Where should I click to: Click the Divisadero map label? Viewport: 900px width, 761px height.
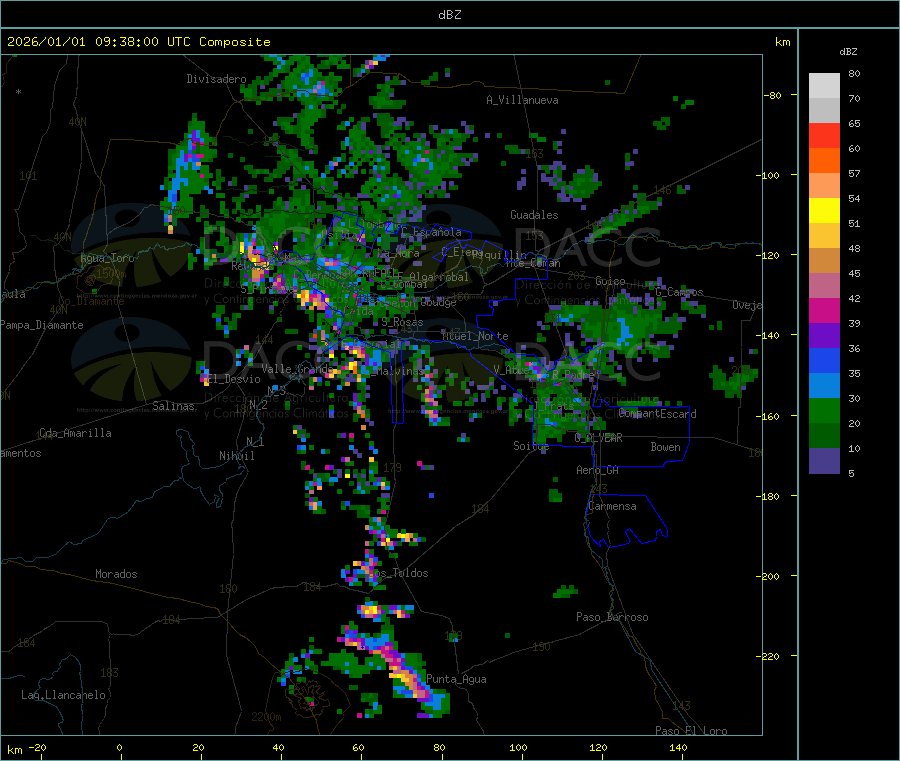pos(216,79)
